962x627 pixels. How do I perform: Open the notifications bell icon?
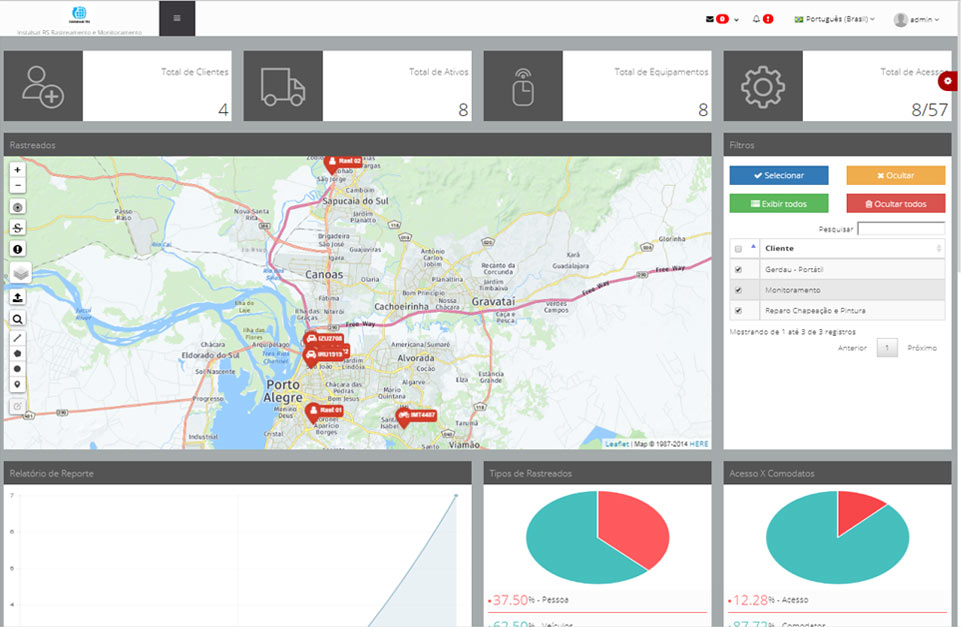(757, 19)
